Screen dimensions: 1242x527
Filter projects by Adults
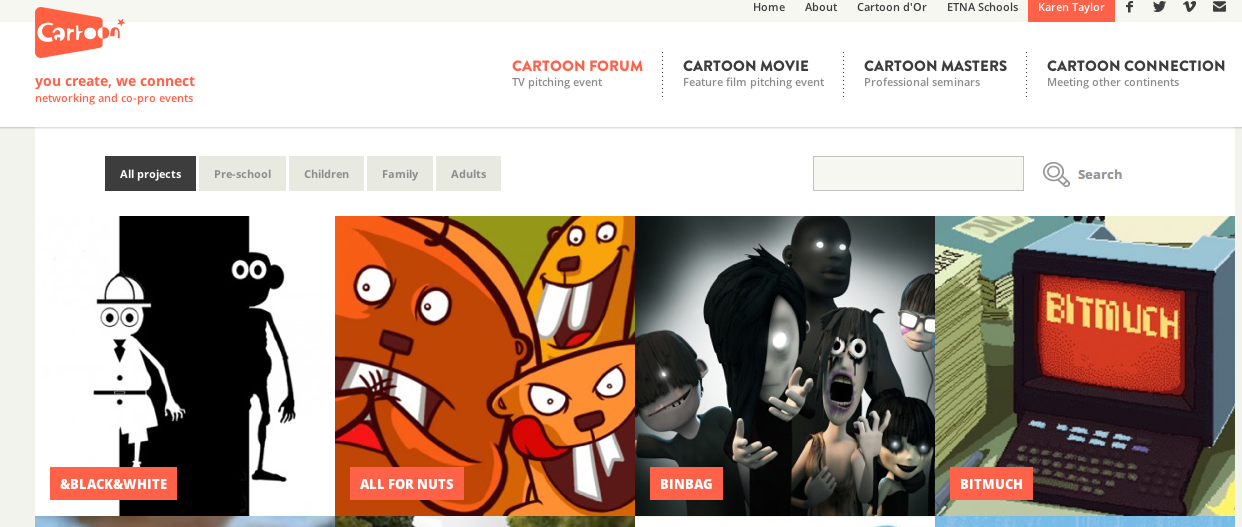coord(468,174)
